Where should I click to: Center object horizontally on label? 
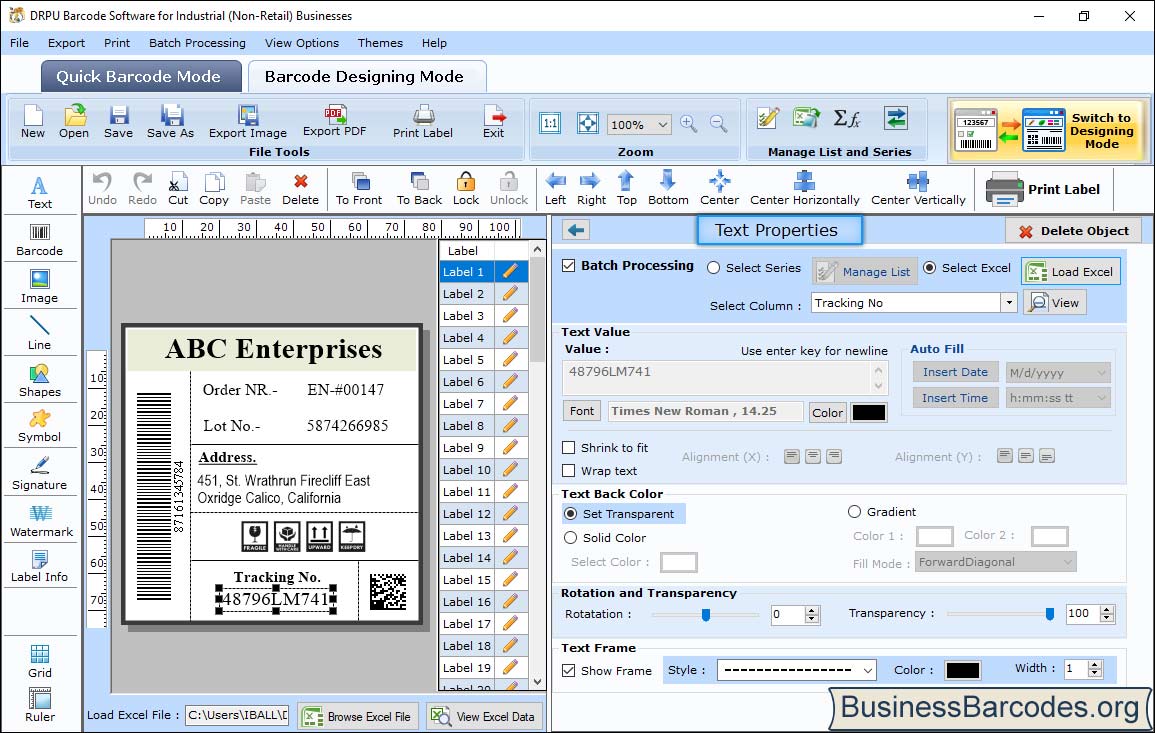(804, 187)
